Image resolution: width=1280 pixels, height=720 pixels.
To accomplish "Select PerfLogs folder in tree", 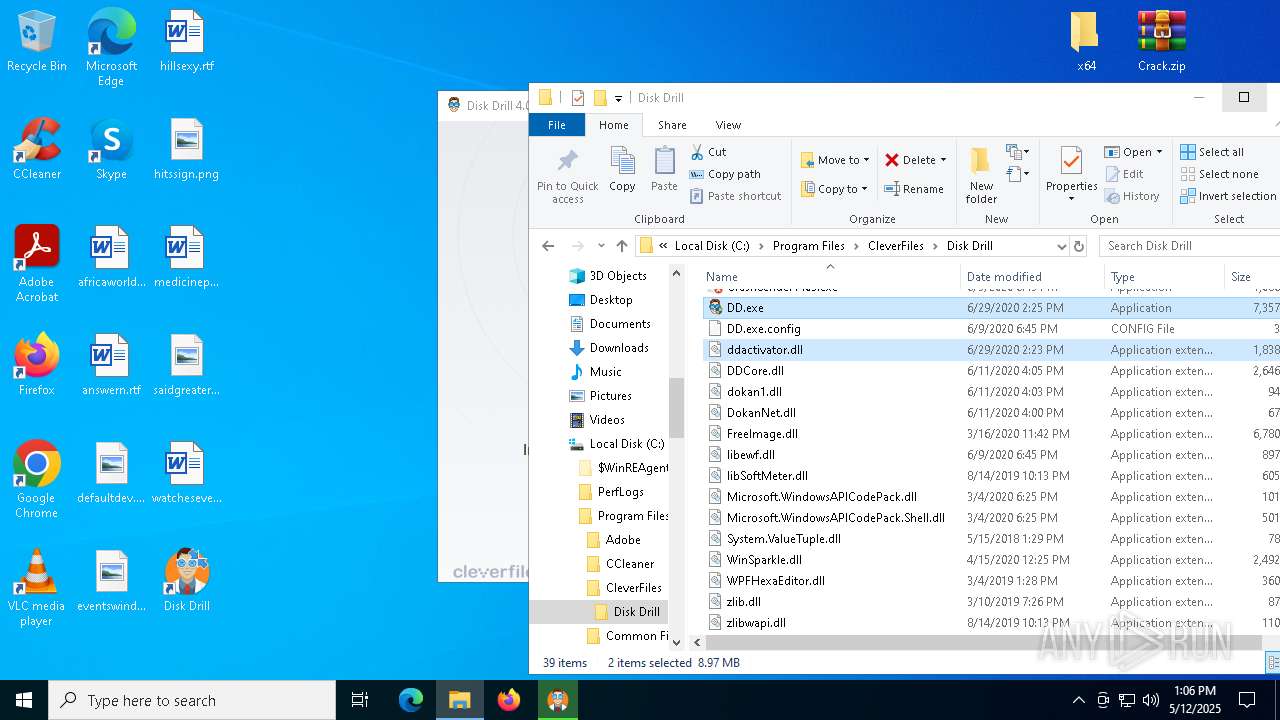I will 620,492.
